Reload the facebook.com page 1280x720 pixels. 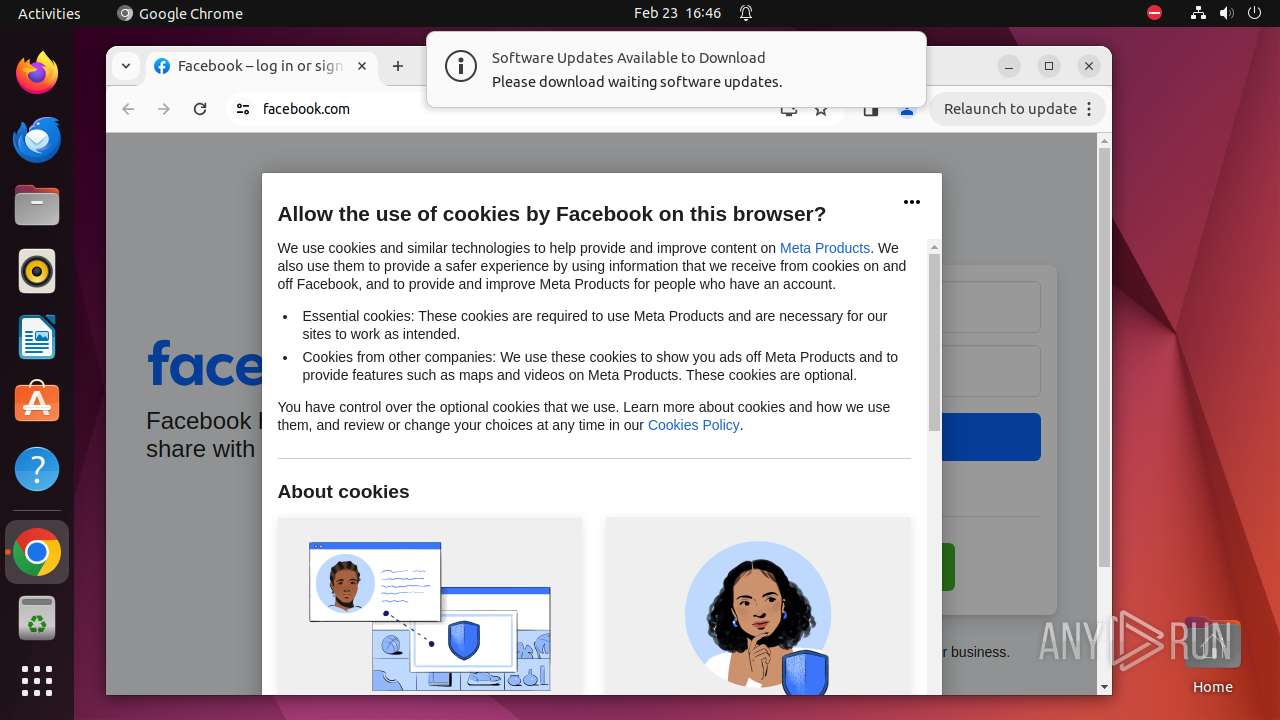tap(200, 109)
